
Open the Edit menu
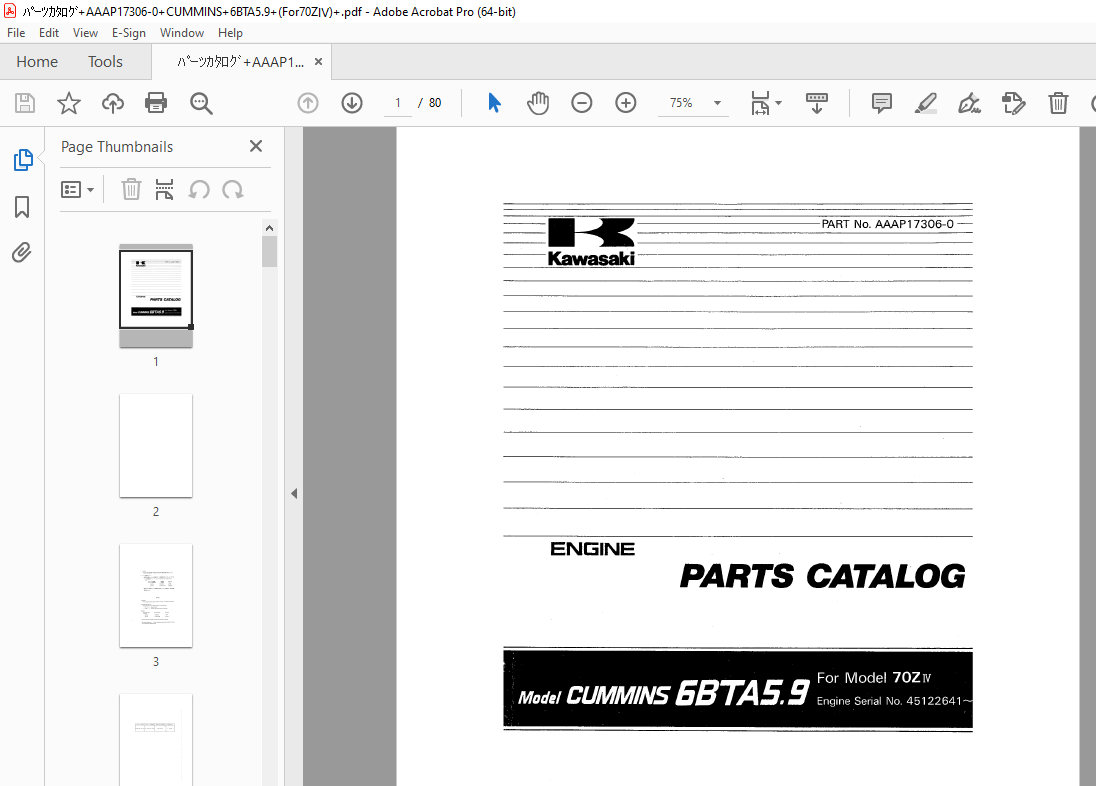pos(49,33)
